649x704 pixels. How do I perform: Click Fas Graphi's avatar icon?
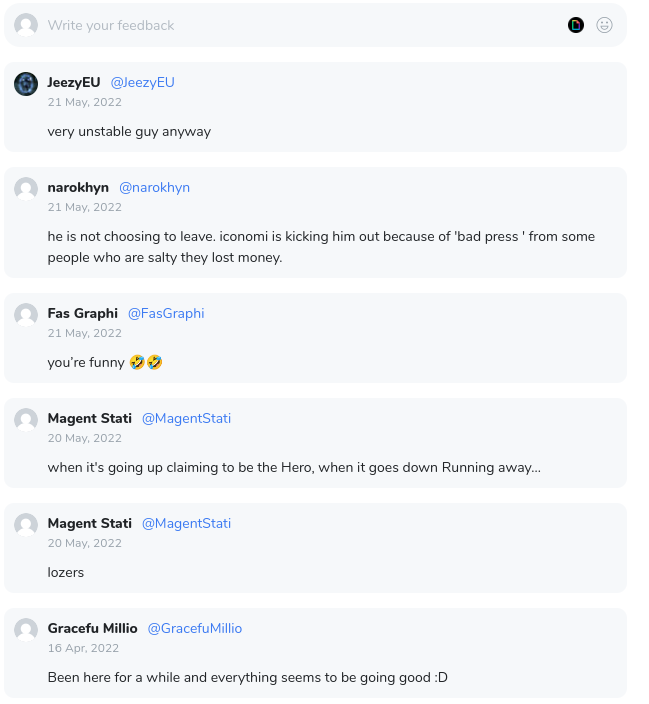(x=26, y=315)
